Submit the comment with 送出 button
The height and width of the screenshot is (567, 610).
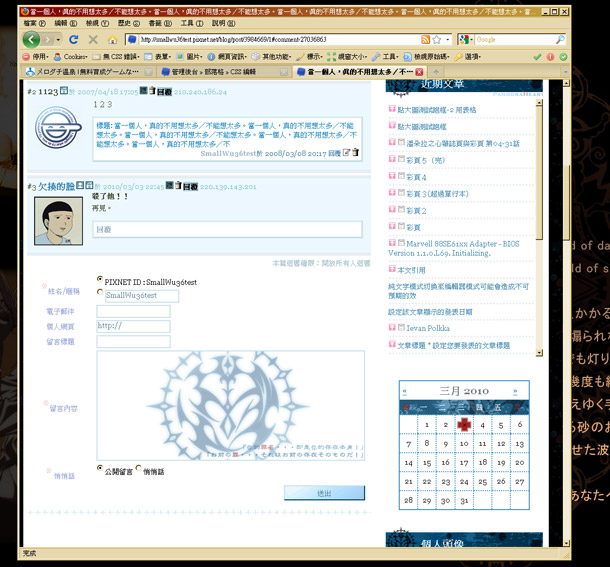pos(324,493)
